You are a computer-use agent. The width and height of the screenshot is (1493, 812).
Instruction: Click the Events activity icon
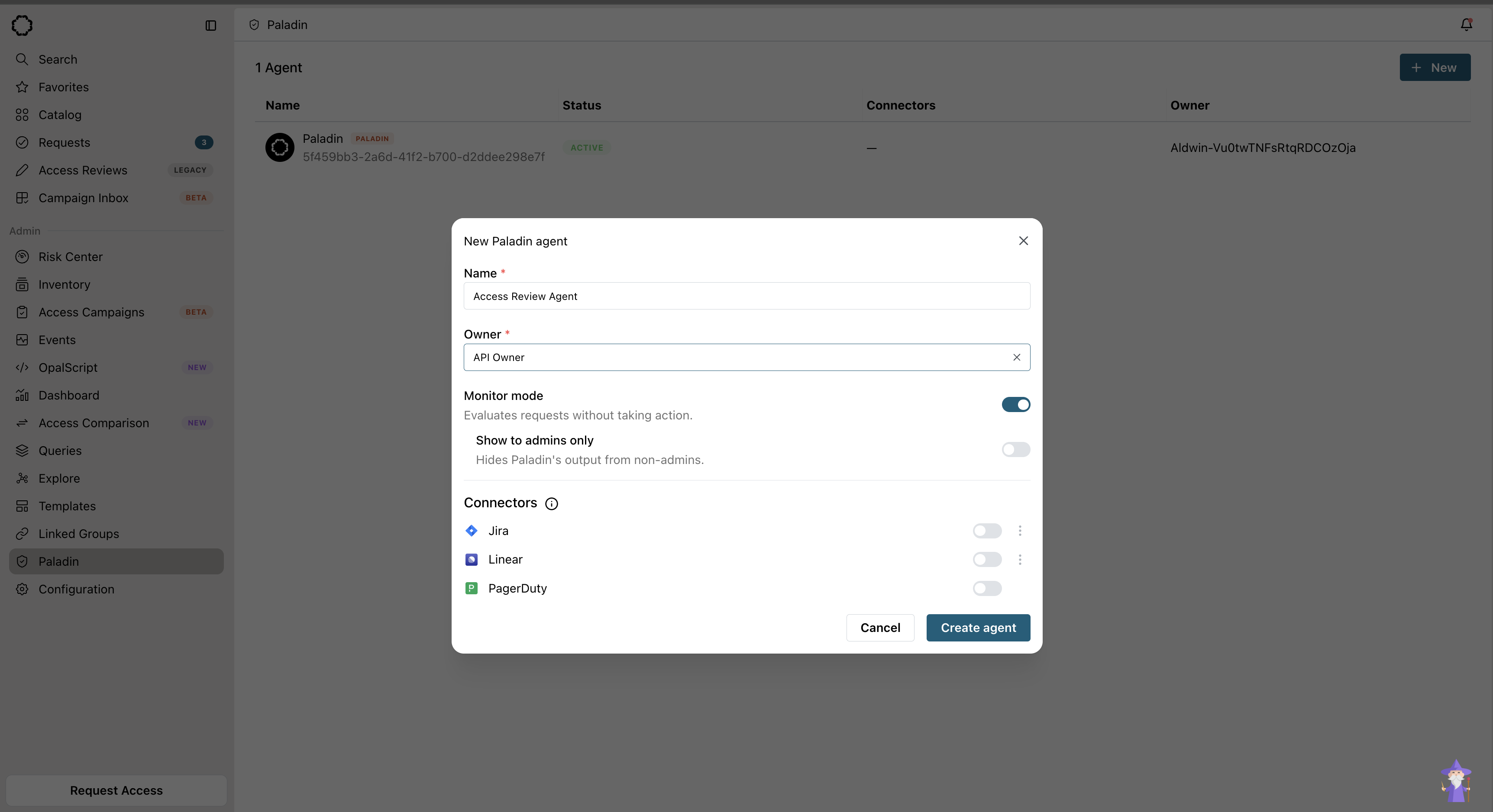click(22, 340)
